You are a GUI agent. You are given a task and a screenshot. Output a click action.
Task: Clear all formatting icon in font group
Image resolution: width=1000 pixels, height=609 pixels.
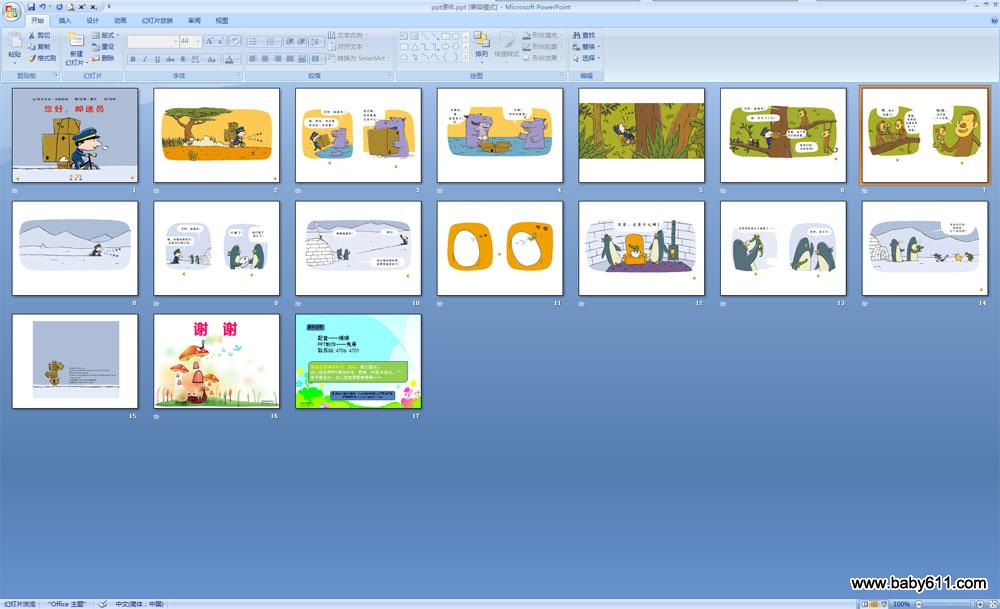235,41
